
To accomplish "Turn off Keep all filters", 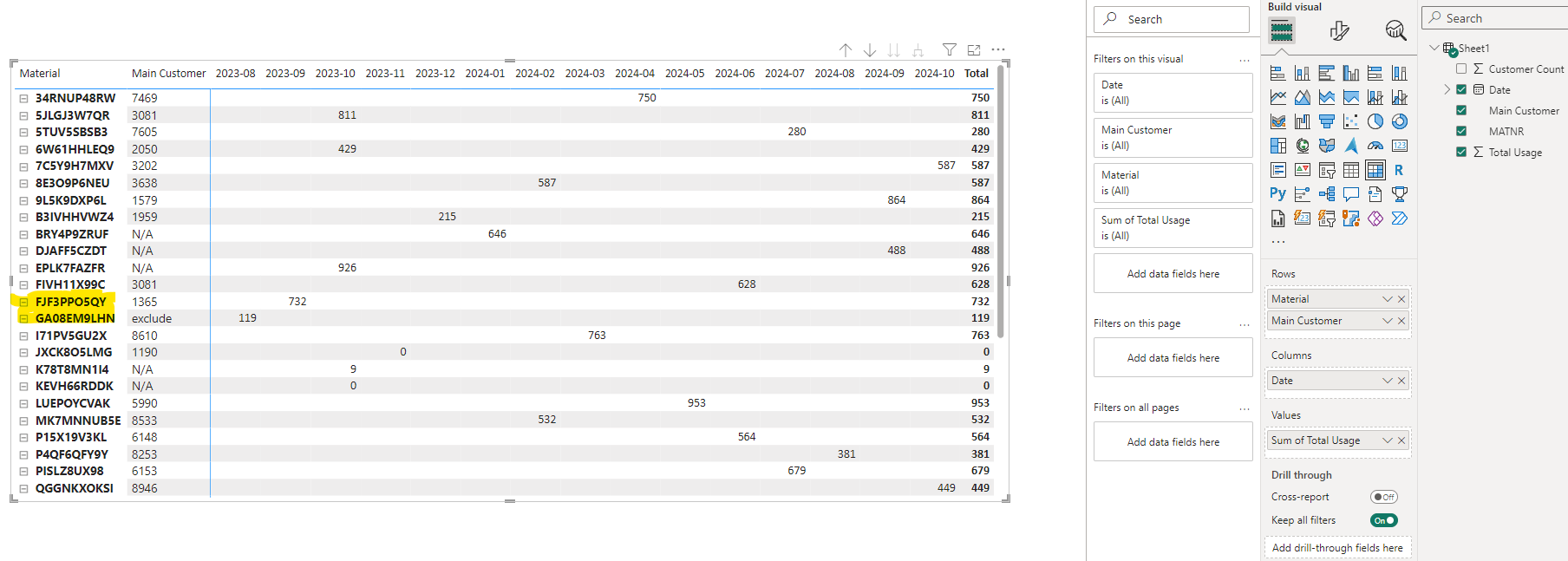I will pyautogui.click(x=1384, y=520).
